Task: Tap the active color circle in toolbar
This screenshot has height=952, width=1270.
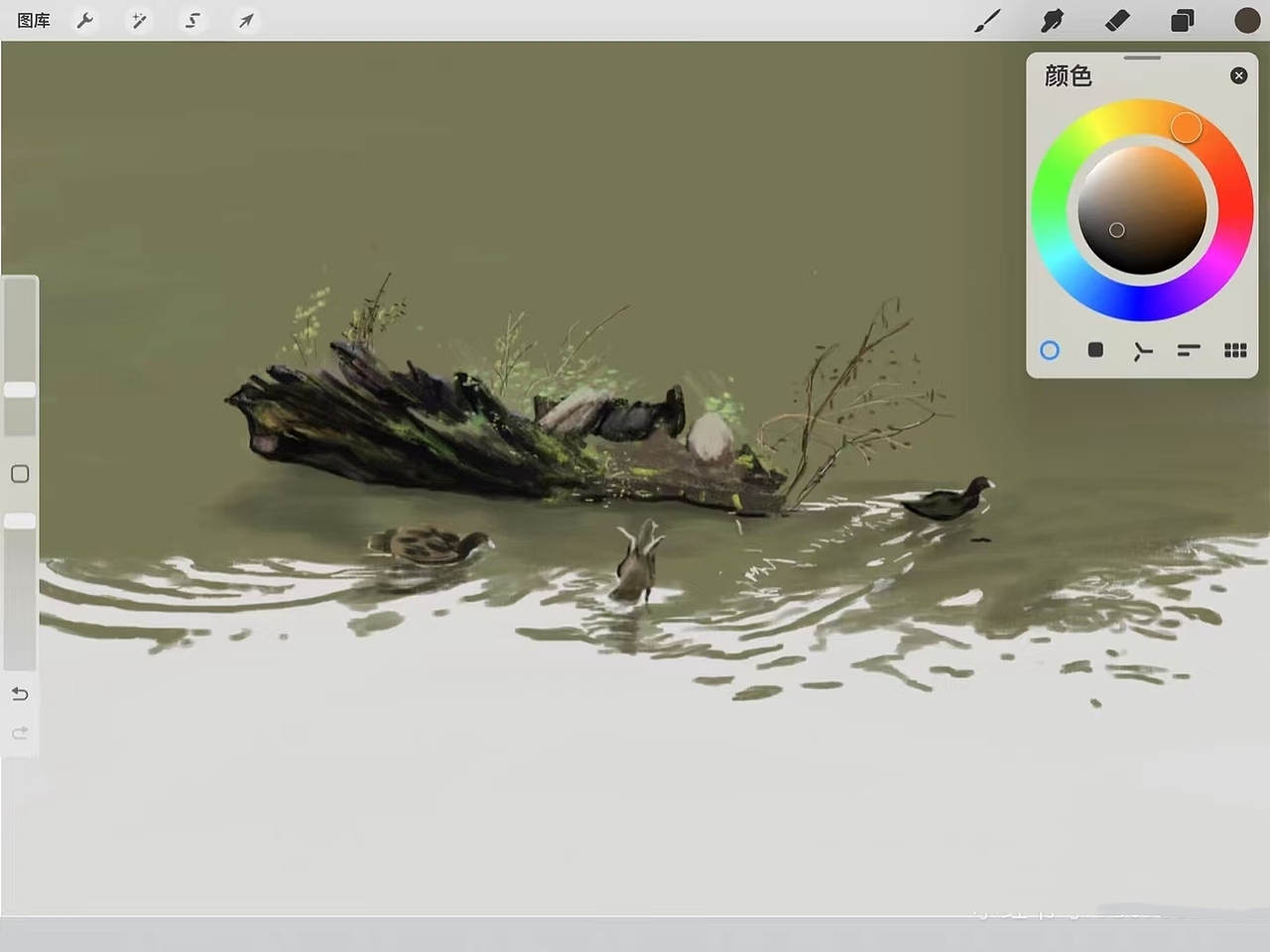Action: coord(1247,20)
